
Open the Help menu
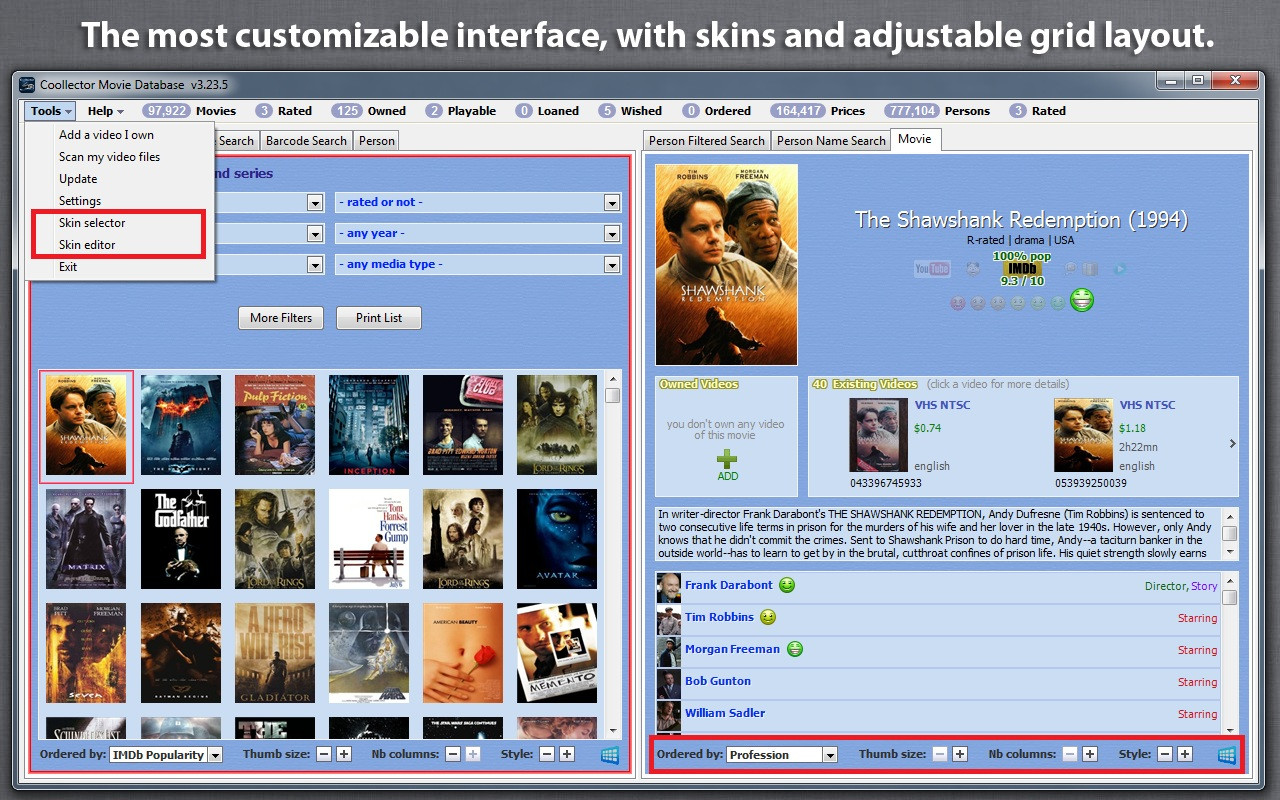(x=105, y=111)
